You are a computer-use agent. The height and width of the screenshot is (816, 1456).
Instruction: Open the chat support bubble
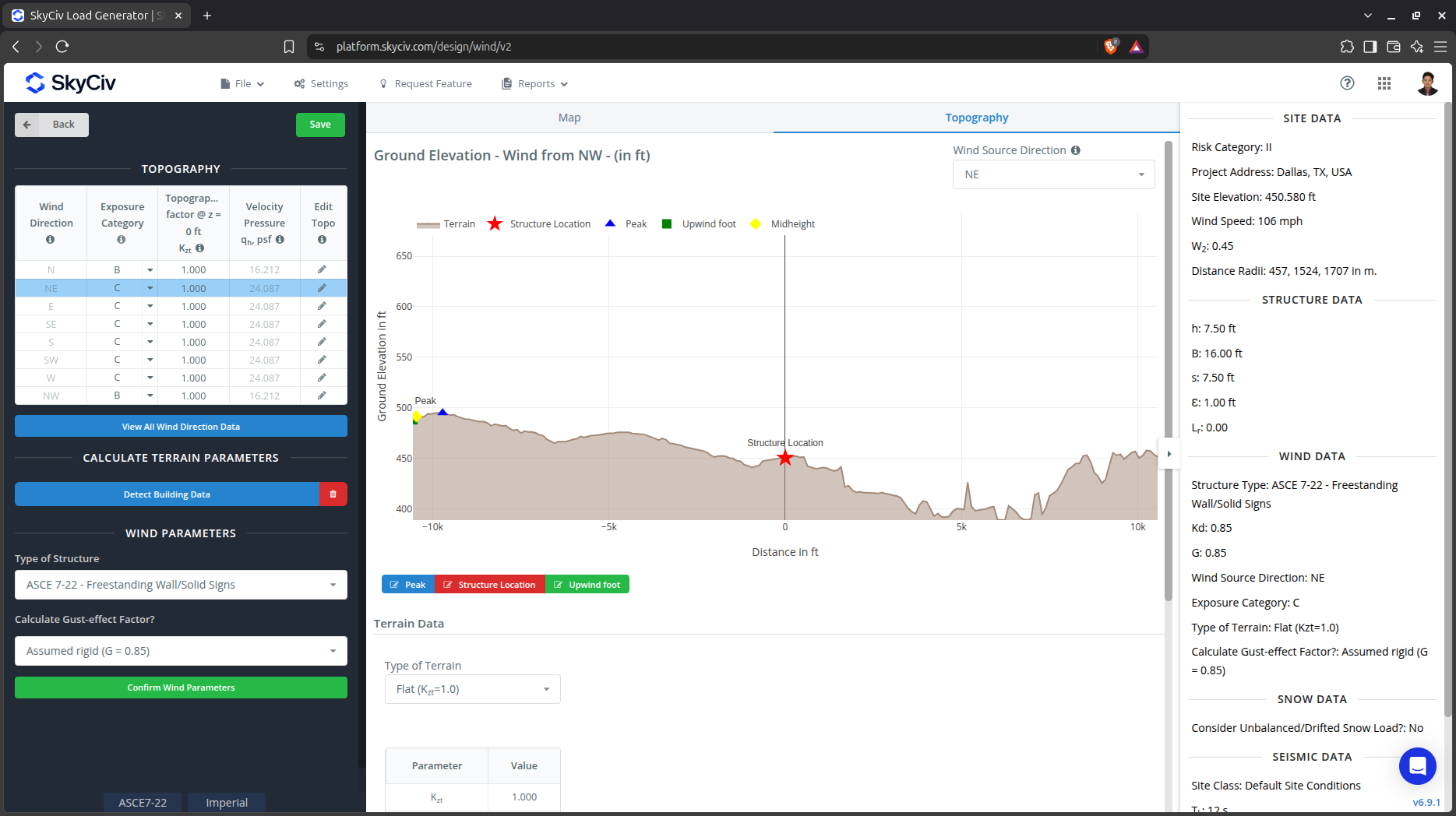coord(1418,766)
